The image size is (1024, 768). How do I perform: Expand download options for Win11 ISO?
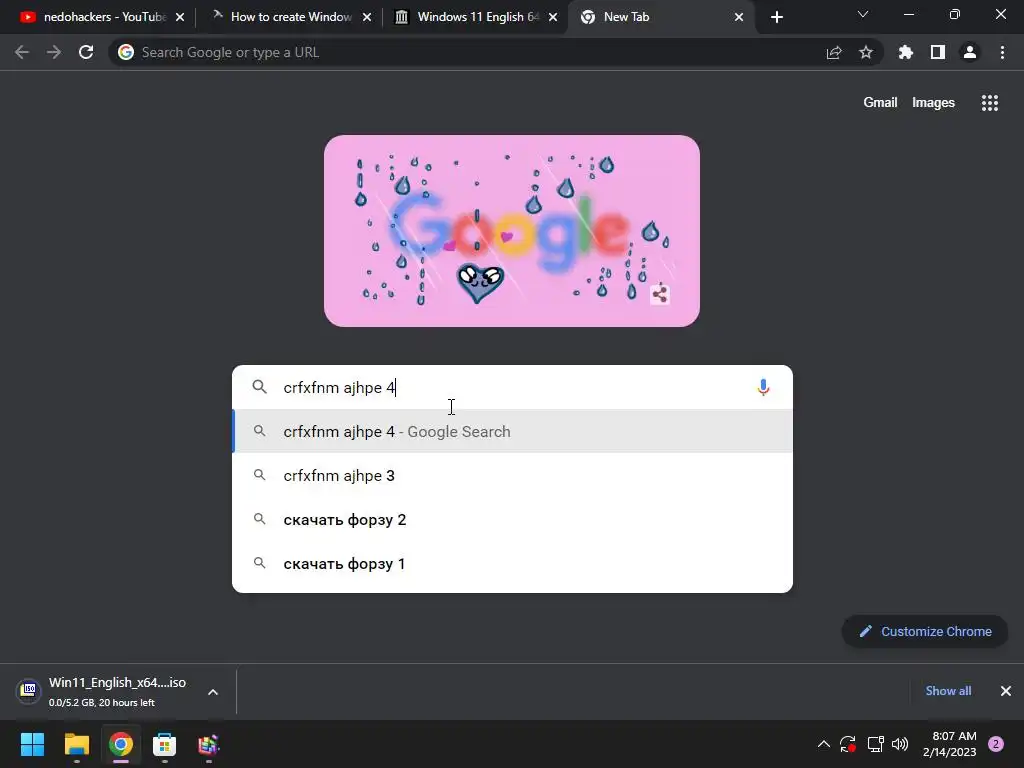tap(213, 692)
